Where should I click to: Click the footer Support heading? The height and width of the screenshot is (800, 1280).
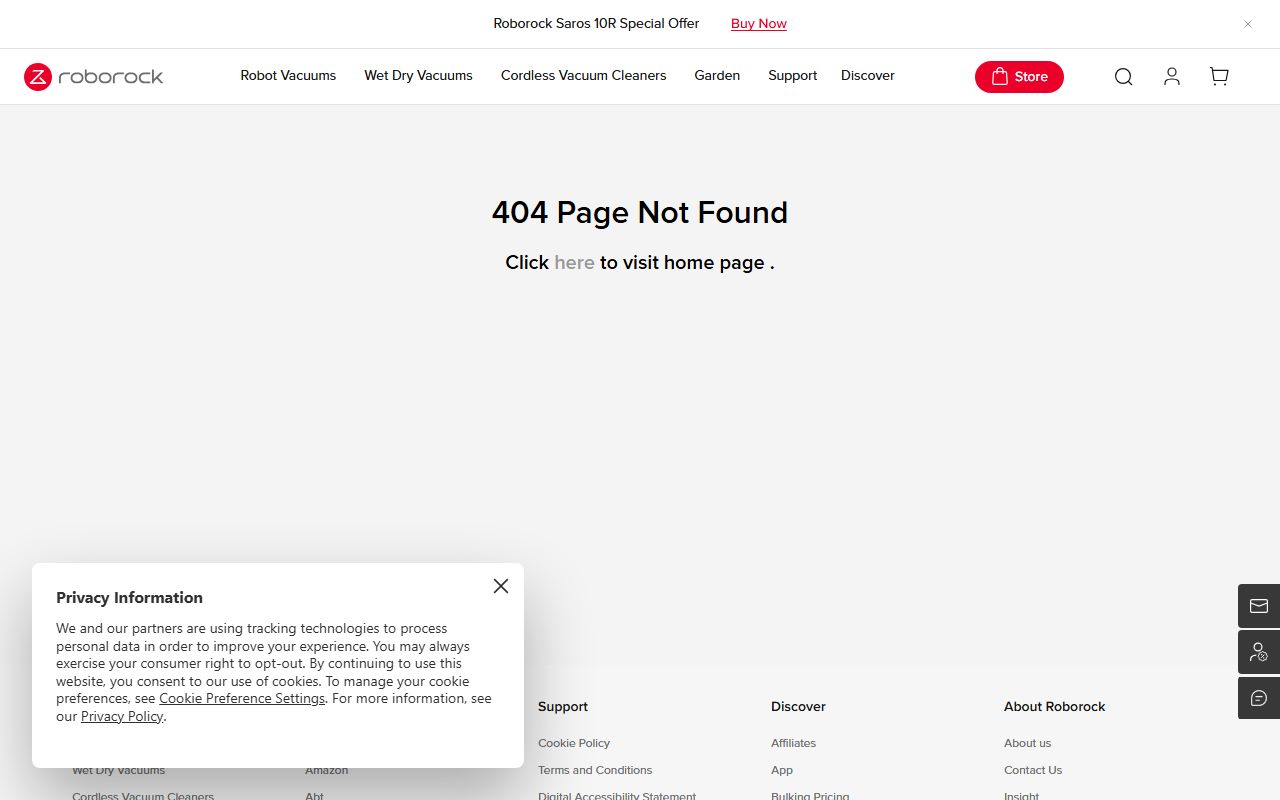pyautogui.click(x=563, y=706)
